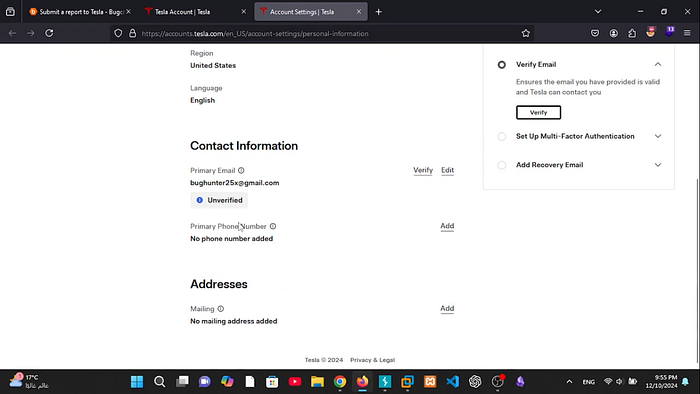The image size is (700, 394).
Task: Open Privacy & Legal footer link
Action: click(372, 360)
